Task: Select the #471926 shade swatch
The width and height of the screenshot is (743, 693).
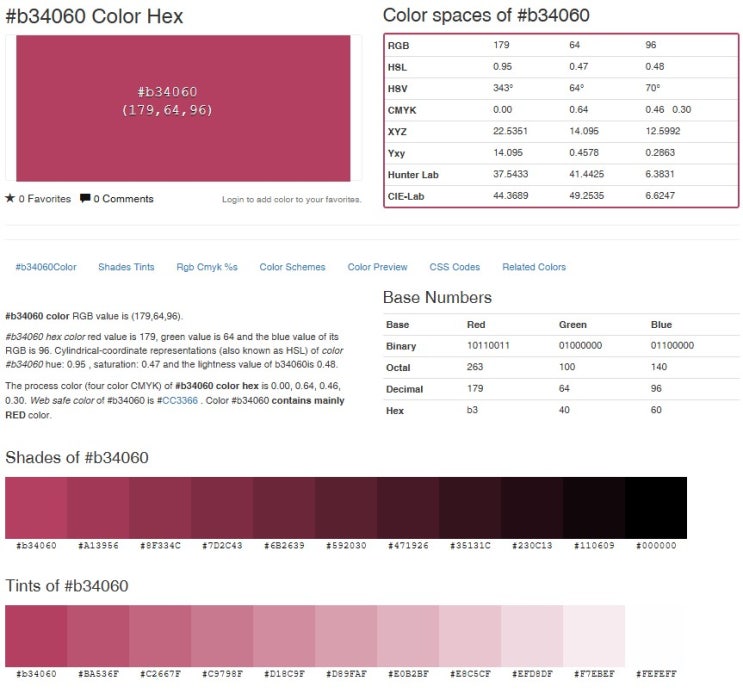Action: [x=408, y=508]
